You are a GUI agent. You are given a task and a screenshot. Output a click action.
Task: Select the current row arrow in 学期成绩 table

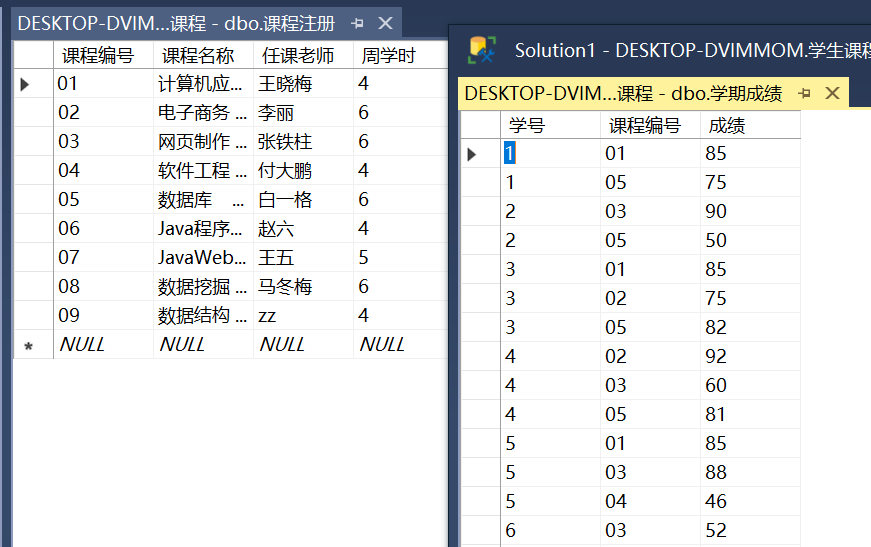click(x=472, y=154)
